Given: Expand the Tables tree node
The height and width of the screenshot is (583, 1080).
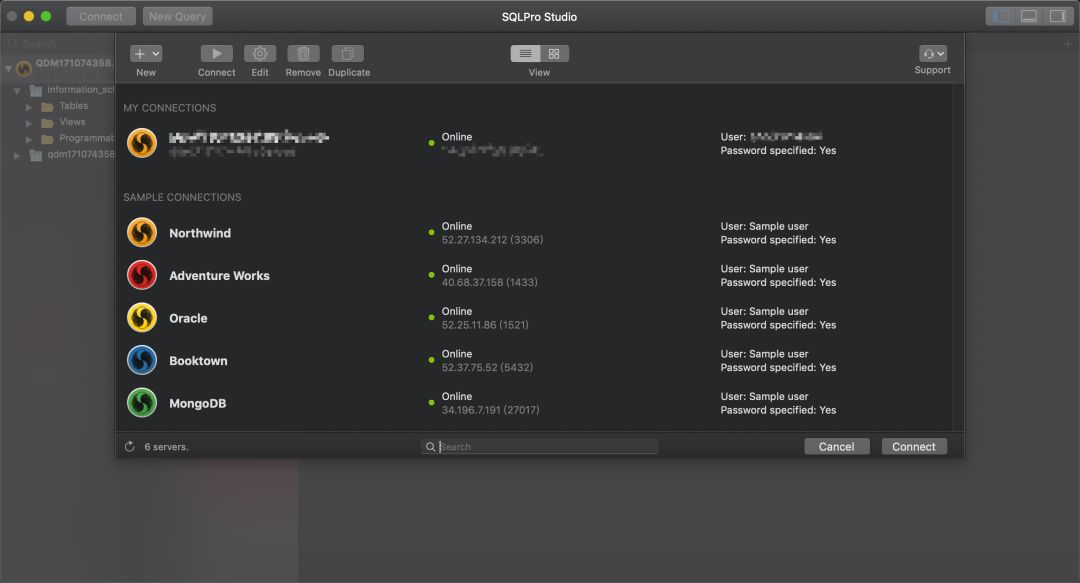Looking at the screenshot, I should tap(30, 106).
